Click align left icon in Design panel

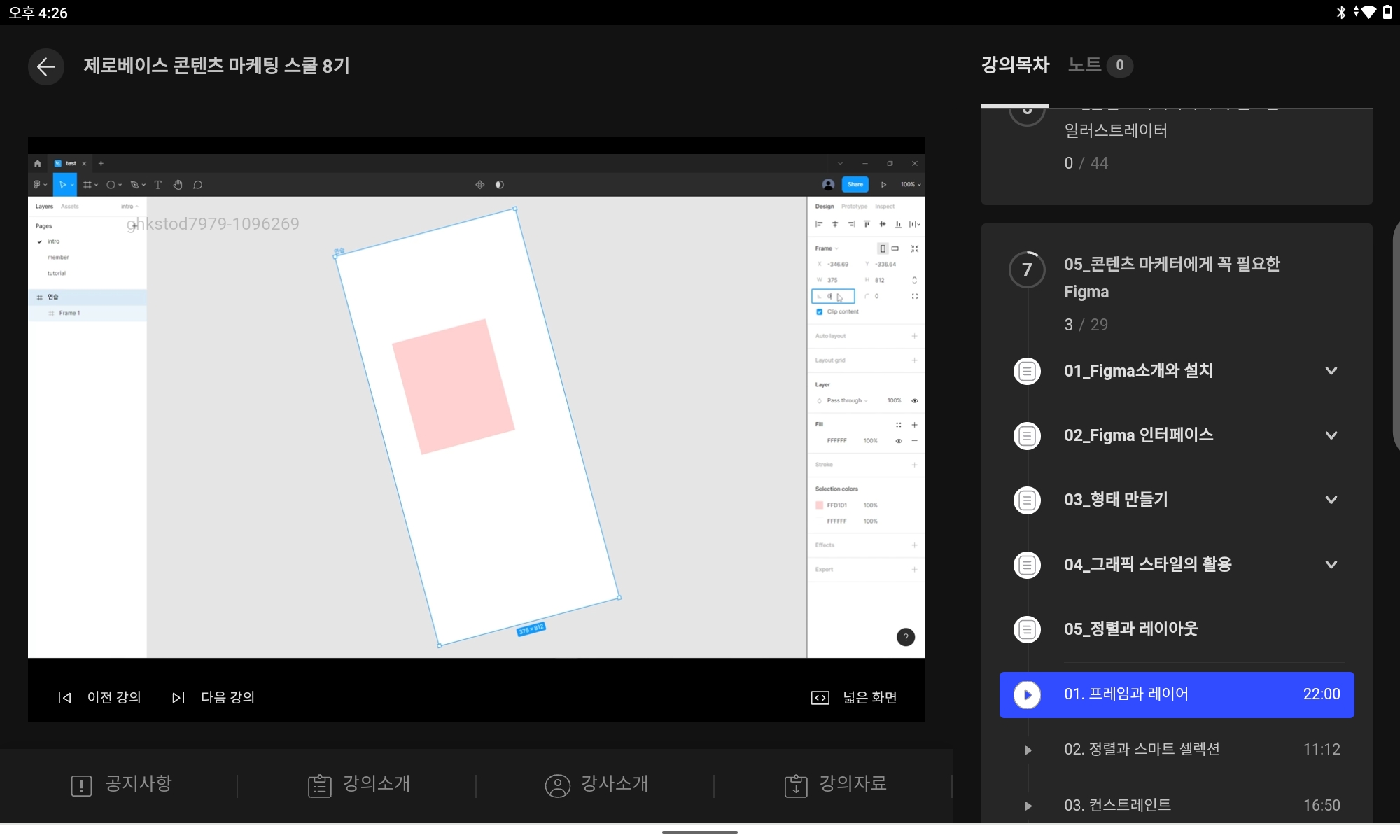coord(818,224)
